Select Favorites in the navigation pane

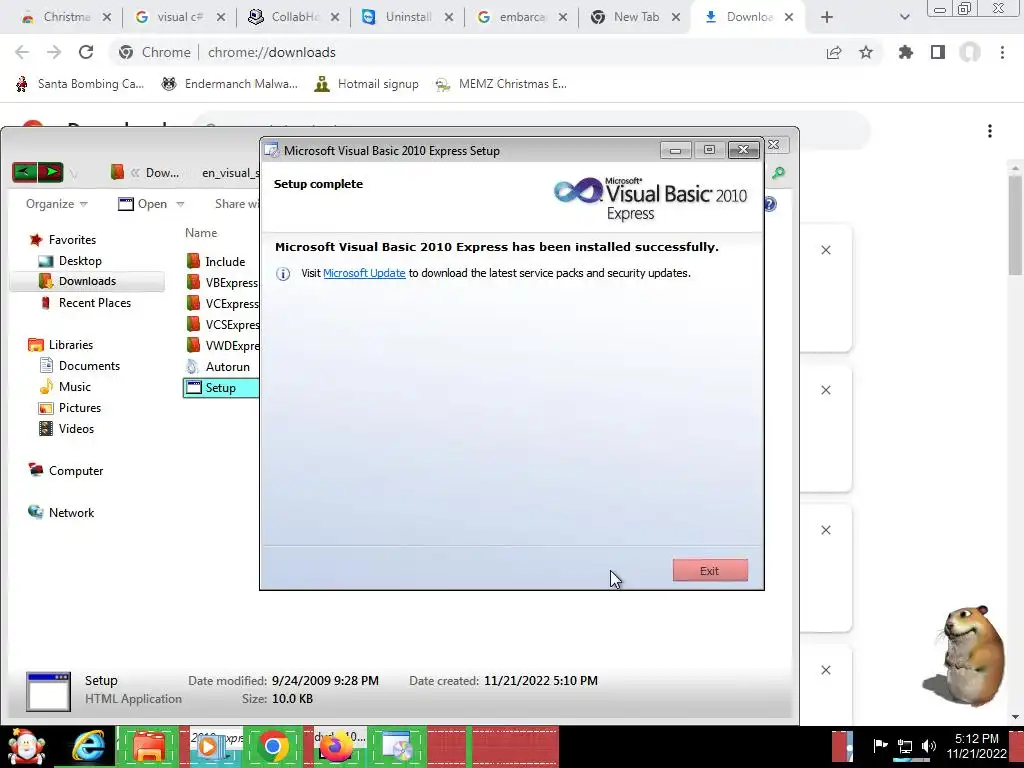coord(62,240)
